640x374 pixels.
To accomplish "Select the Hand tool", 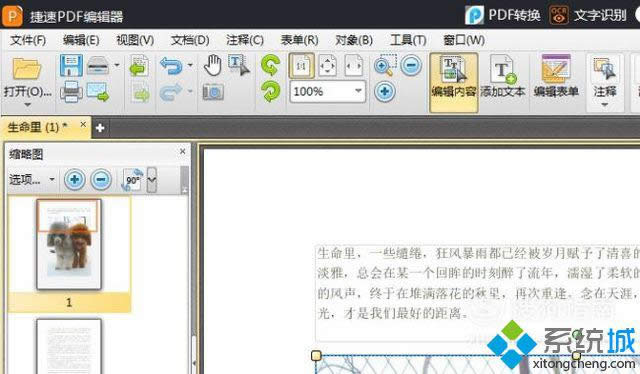I will (212, 65).
